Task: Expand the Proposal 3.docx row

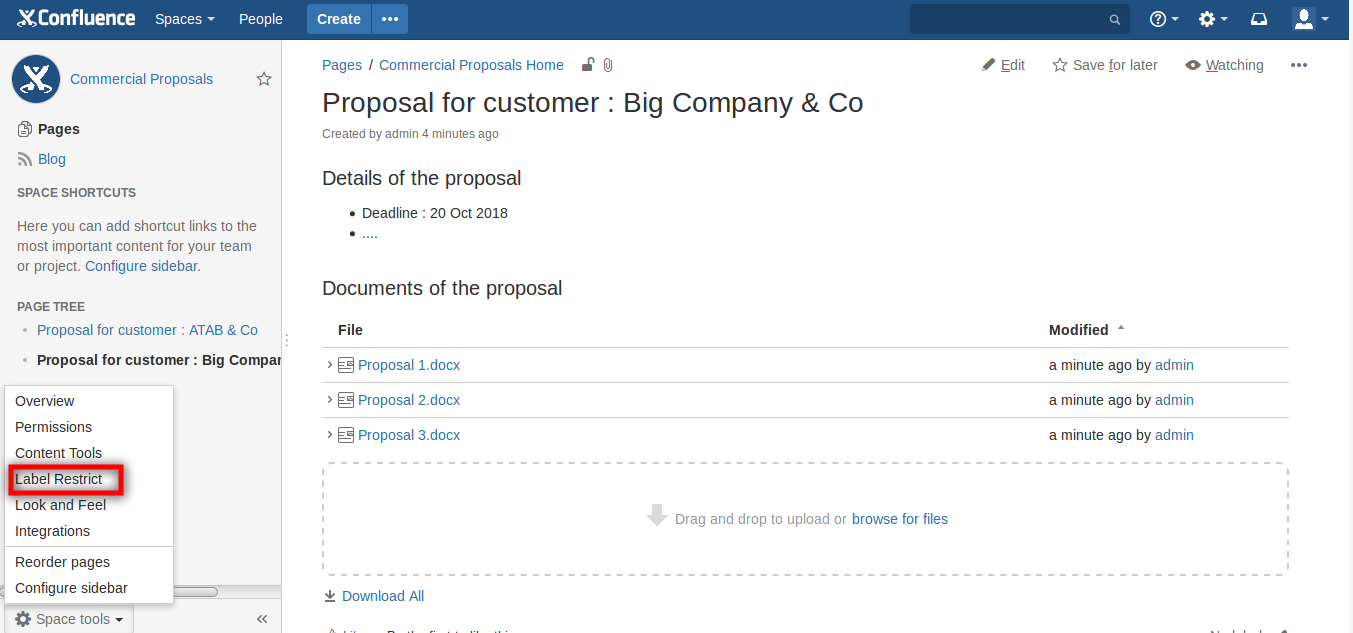Action: click(330, 435)
